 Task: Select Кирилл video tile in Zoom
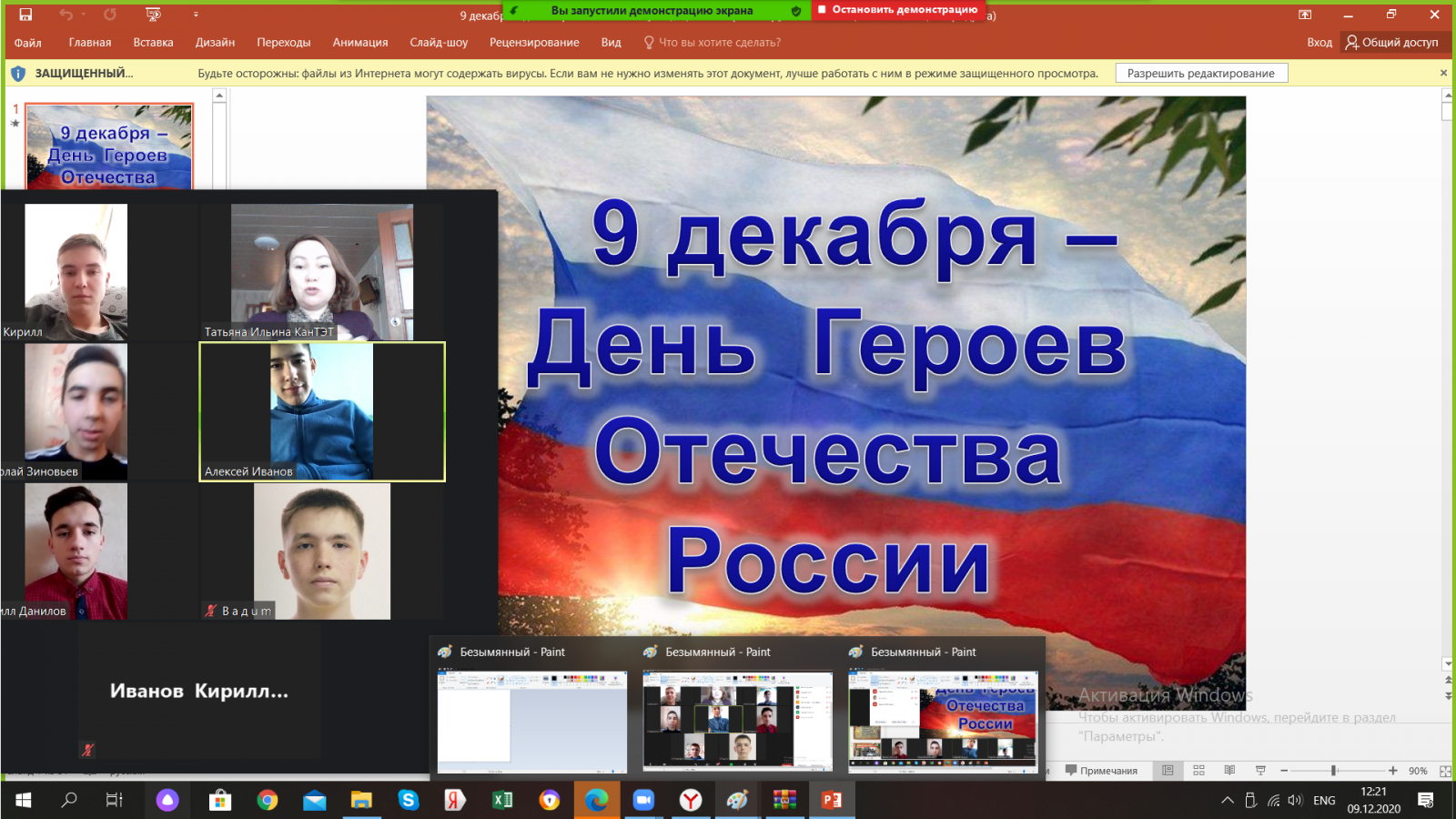76,272
